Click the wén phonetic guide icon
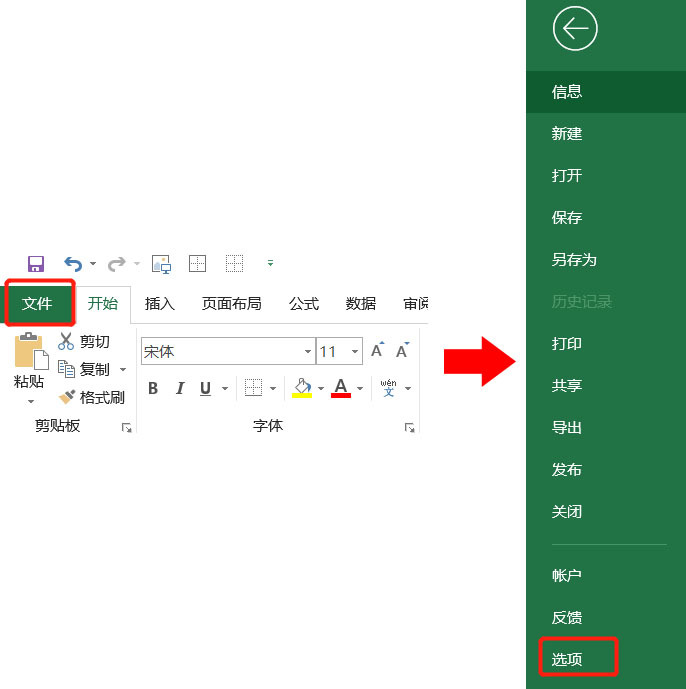 [388, 388]
